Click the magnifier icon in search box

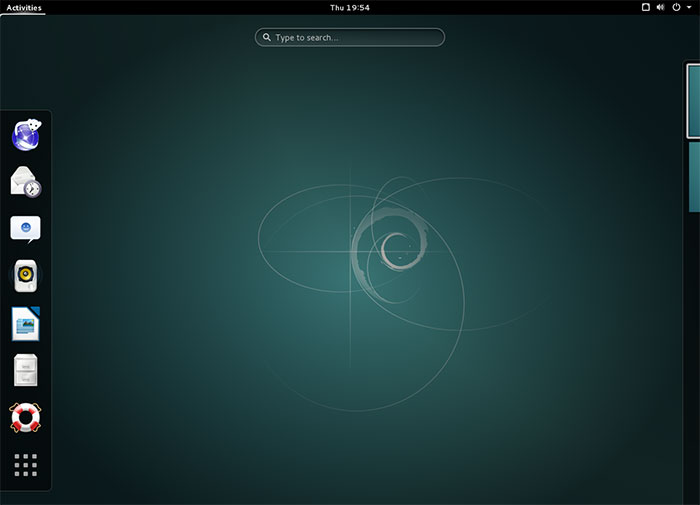(266, 37)
